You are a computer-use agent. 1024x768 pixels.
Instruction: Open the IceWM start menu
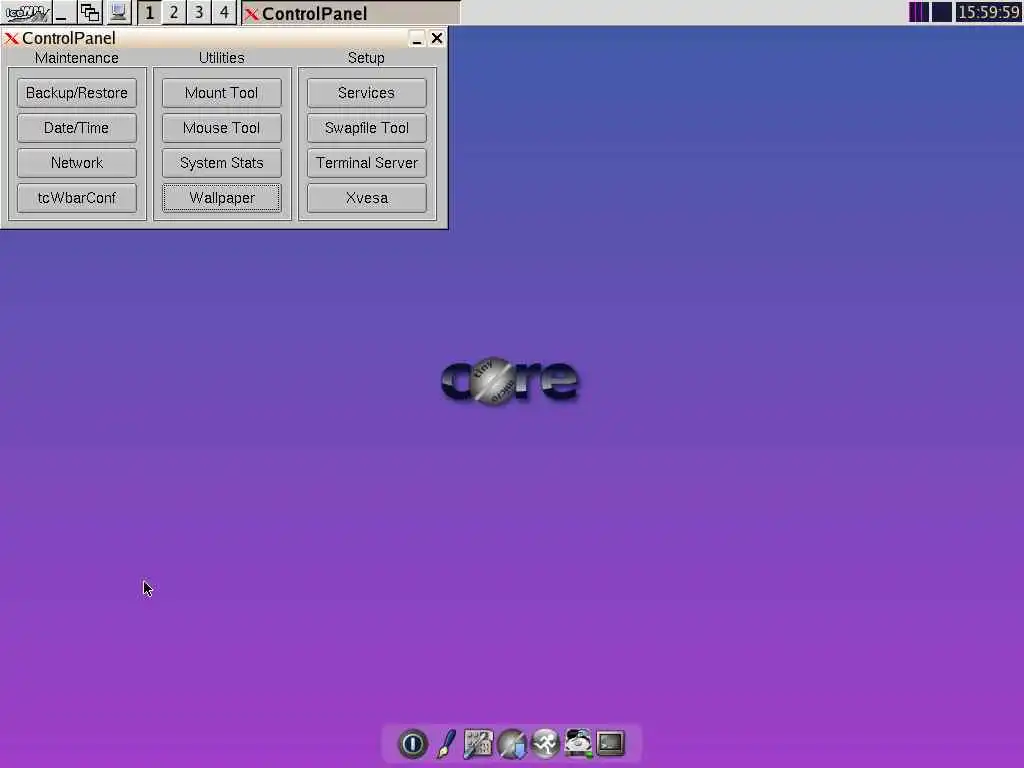27,12
